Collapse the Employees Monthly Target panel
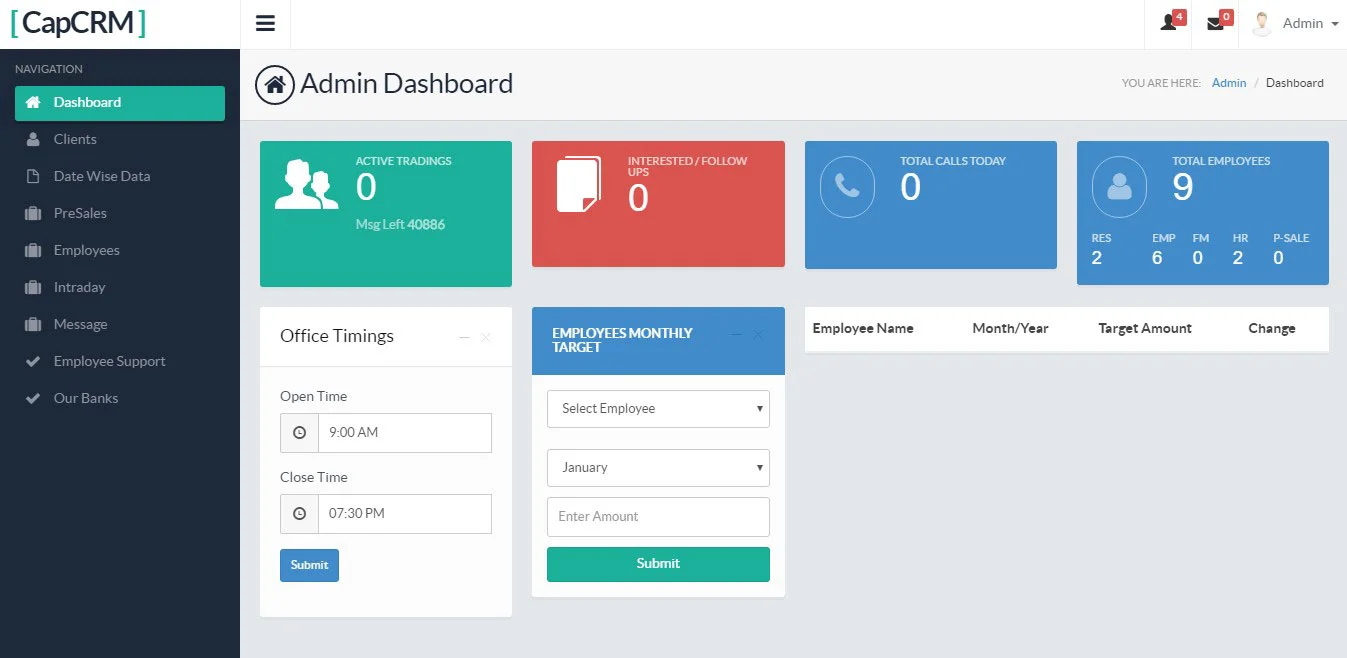Viewport: 1347px width, 658px height. coord(736,335)
